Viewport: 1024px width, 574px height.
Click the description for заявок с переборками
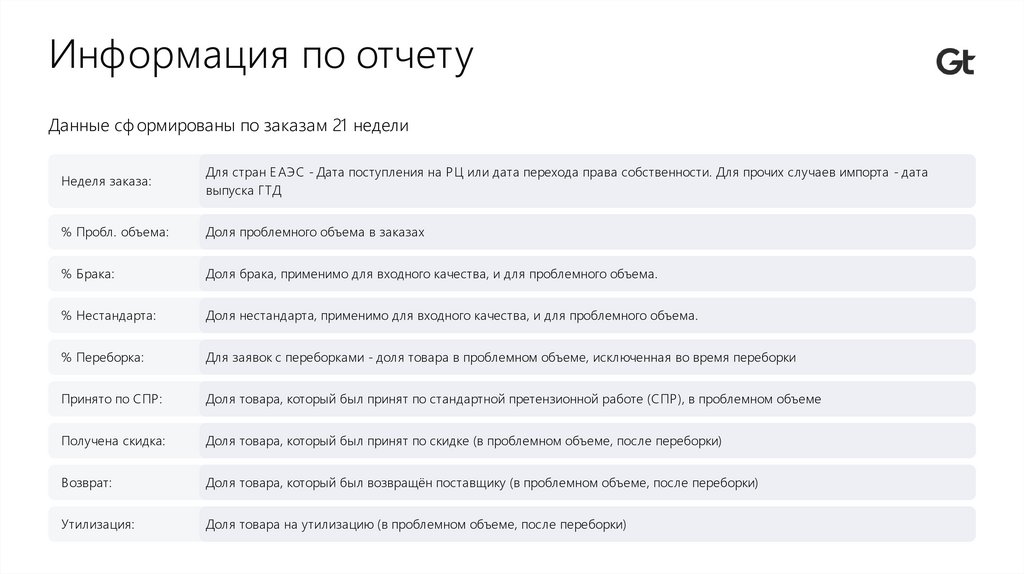(x=501, y=357)
